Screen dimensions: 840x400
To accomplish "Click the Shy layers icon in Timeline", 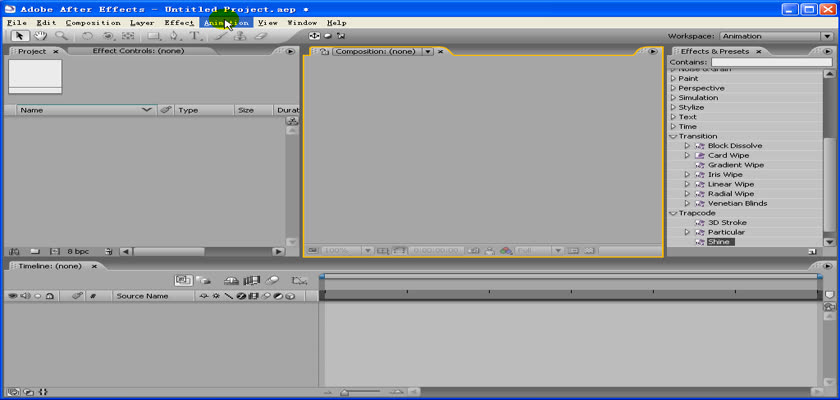I will point(231,280).
